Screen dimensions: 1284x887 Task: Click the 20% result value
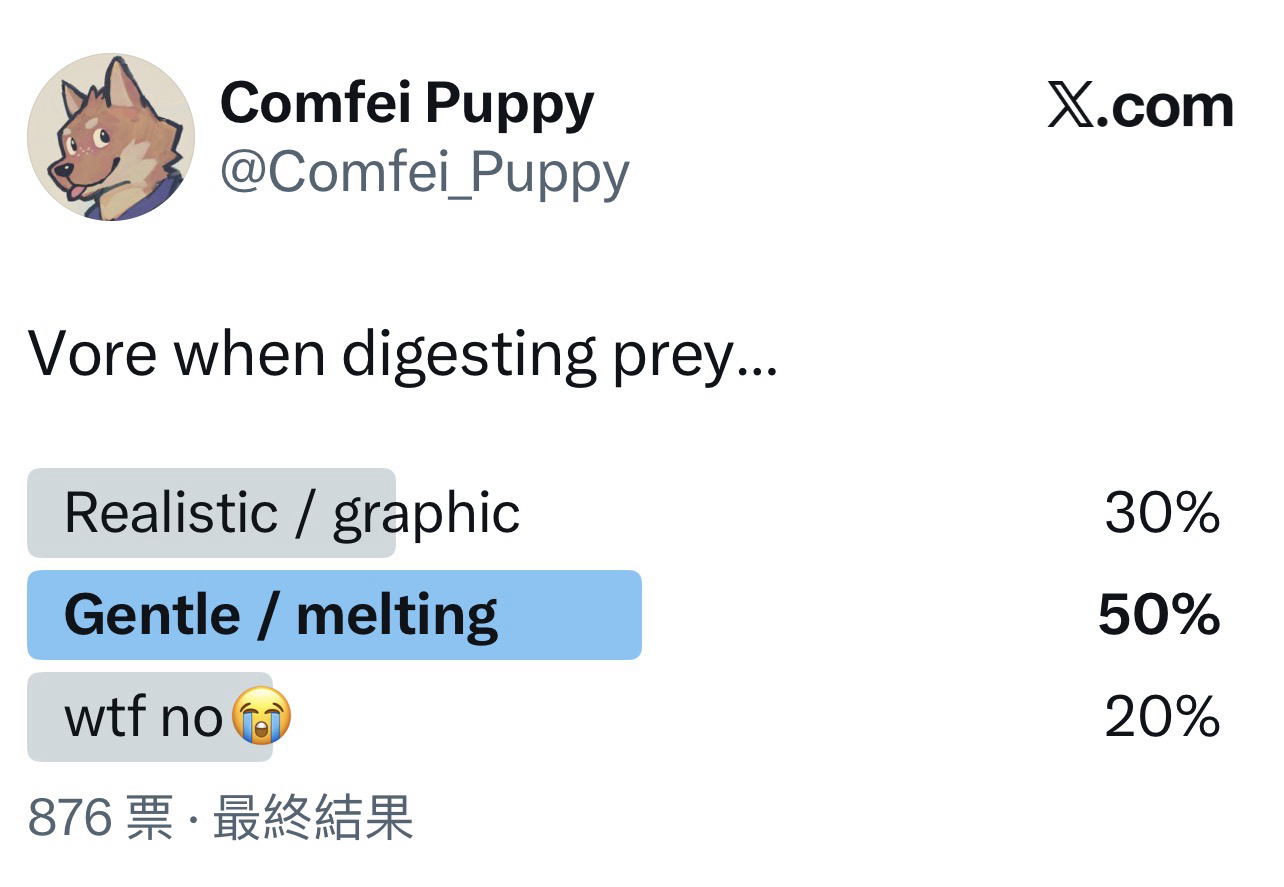click(x=1162, y=717)
